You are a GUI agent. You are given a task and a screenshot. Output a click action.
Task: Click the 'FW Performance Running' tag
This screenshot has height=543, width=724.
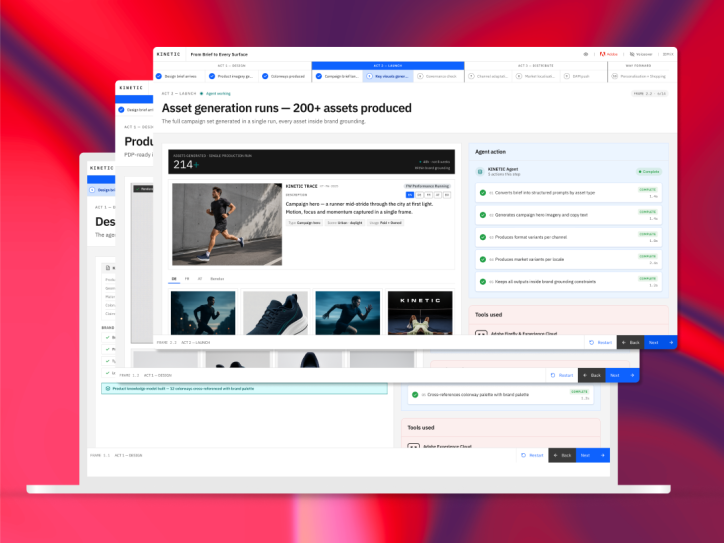(x=427, y=186)
